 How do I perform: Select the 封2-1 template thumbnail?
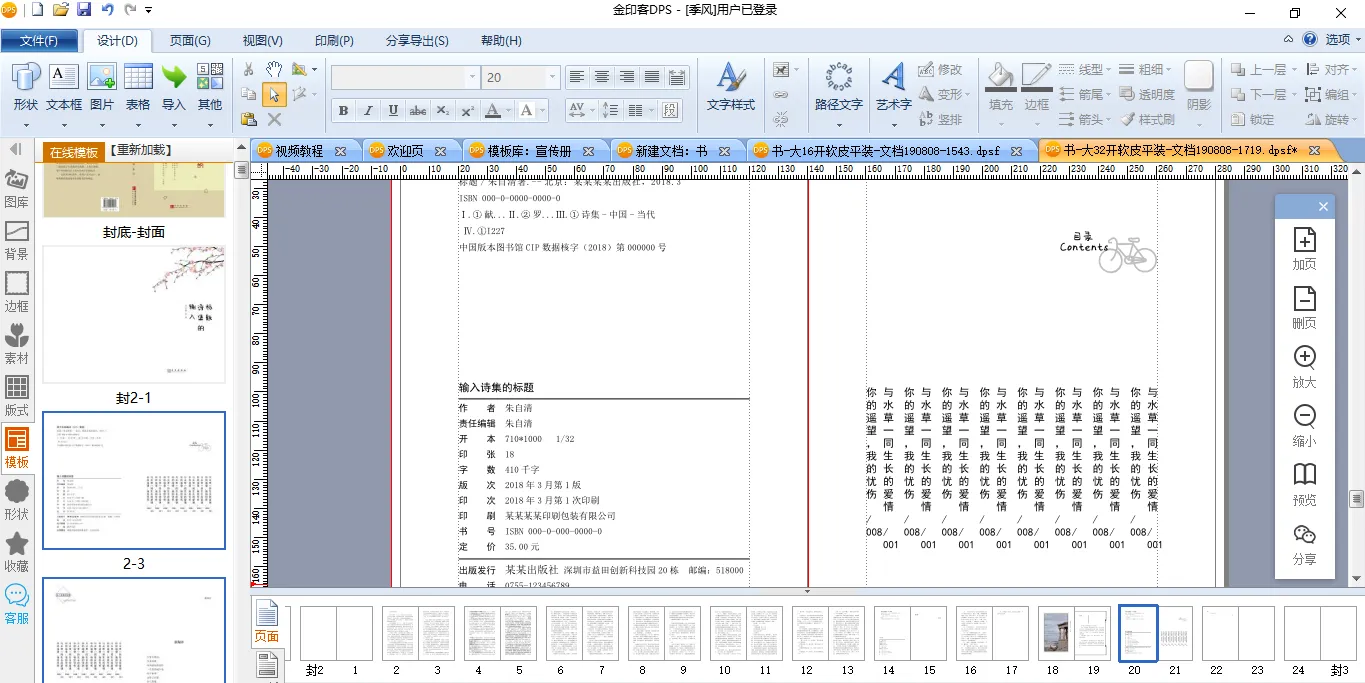coord(134,314)
